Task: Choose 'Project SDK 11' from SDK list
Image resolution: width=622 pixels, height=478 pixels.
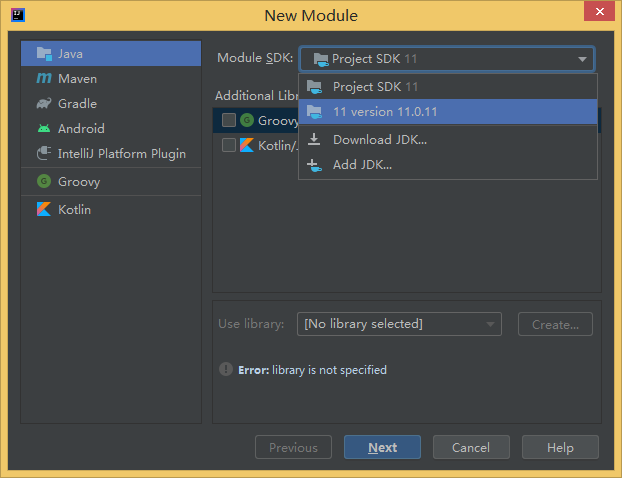Action: coord(448,87)
